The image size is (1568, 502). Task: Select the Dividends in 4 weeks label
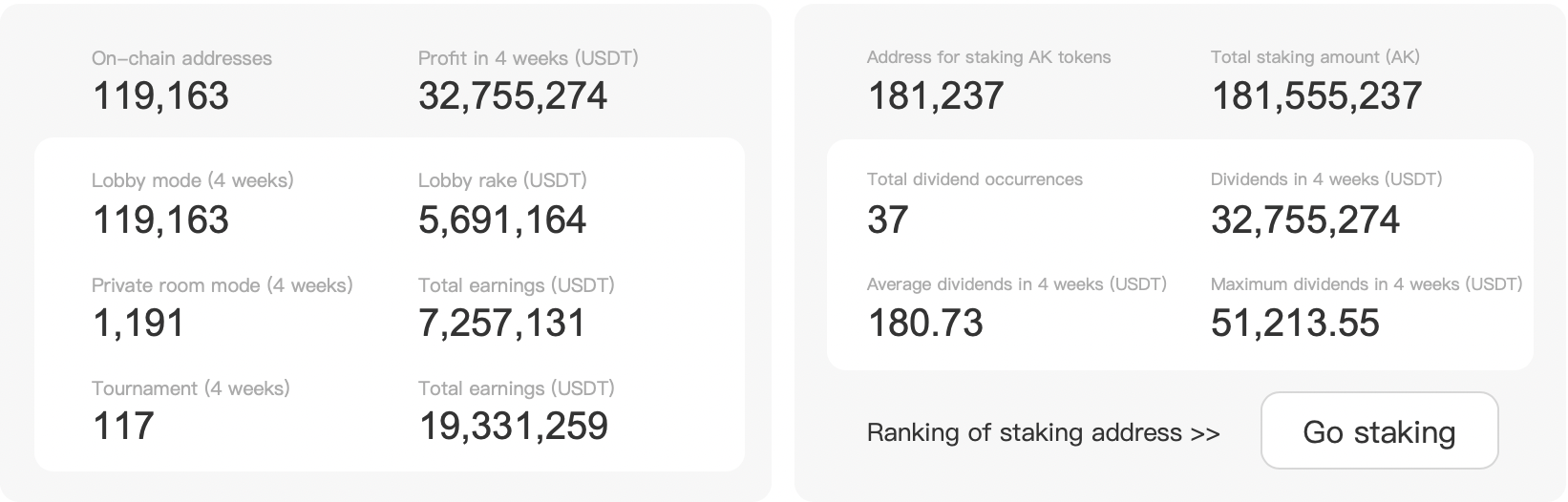coord(1325,179)
